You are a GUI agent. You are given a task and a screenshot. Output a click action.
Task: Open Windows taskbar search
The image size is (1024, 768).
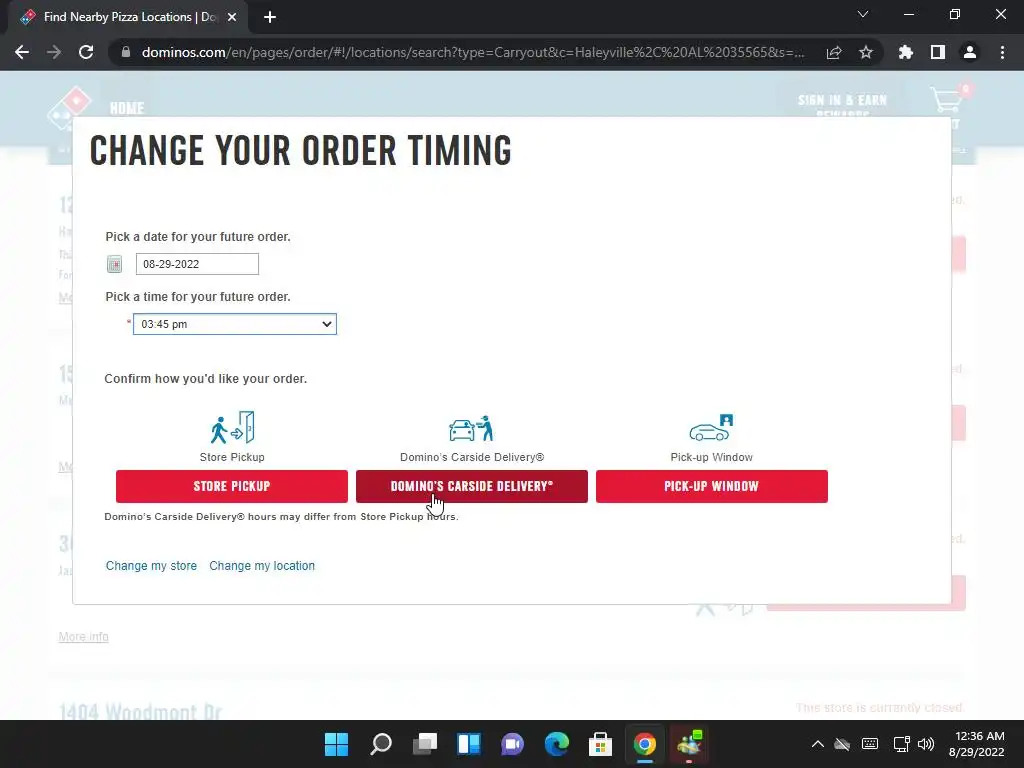click(381, 744)
